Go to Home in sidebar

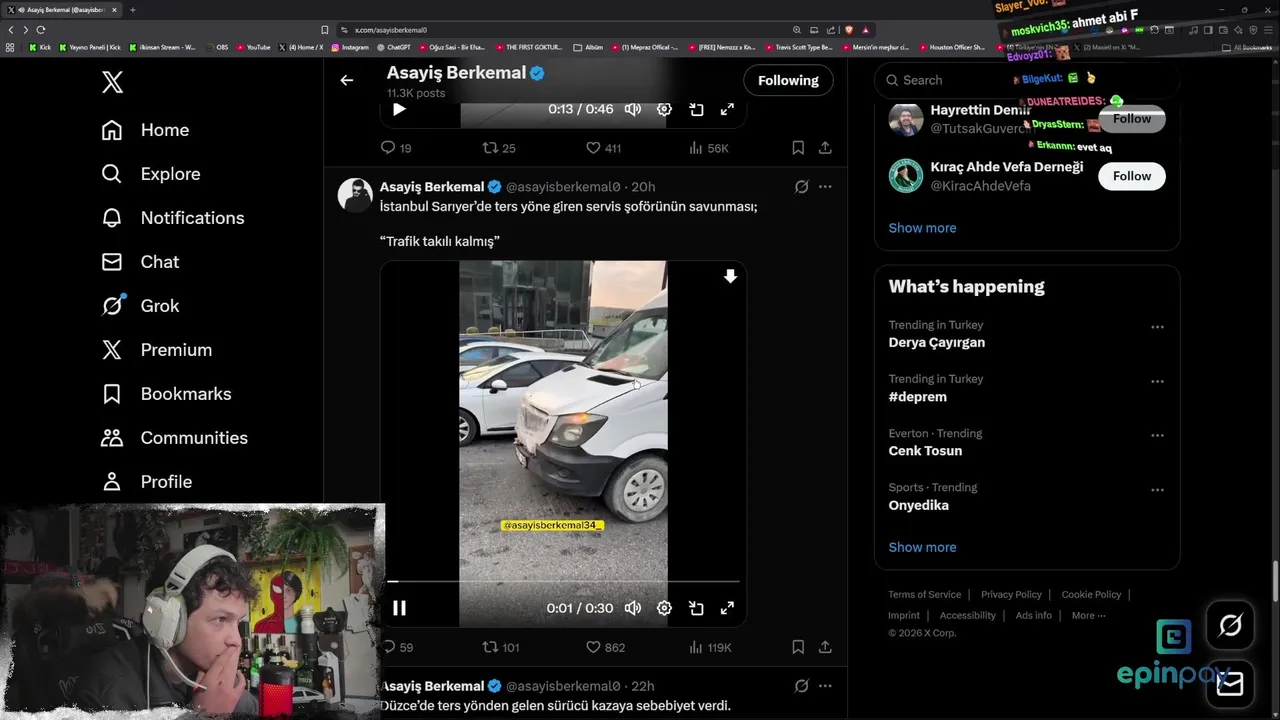tap(145, 130)
